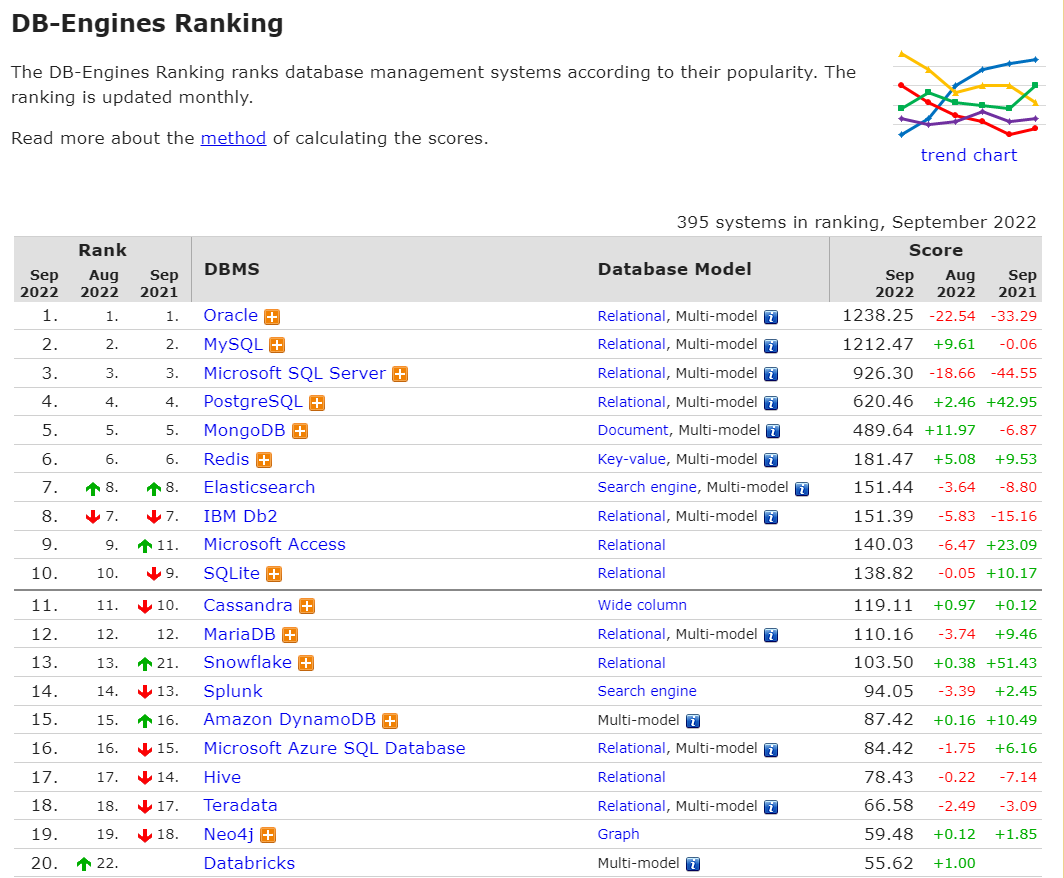The image size is (1064, 878).
Task: Open the Databricks link
Action: (x=249, y=863)
